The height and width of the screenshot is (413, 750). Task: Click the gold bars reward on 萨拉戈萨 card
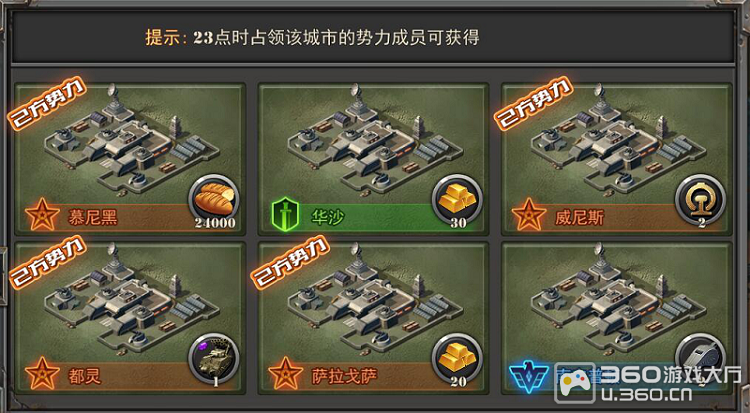[x=457, y=359]
